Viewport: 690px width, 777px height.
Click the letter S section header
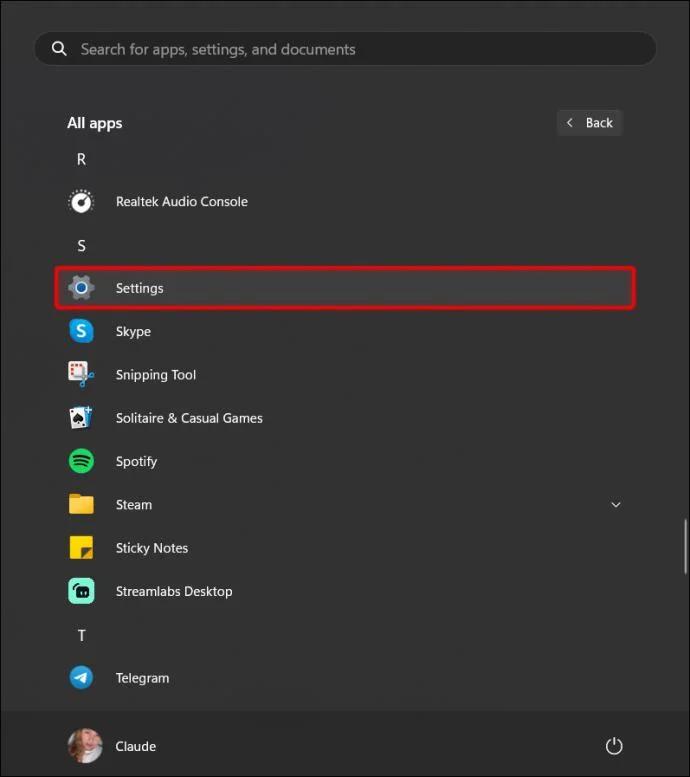pyautogui.click(x=81, y=245)
